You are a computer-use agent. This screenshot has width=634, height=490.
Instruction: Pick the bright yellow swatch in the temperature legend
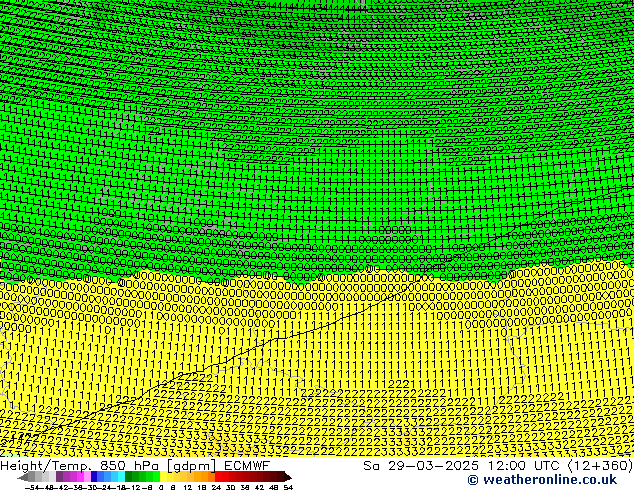click(163, 477)
